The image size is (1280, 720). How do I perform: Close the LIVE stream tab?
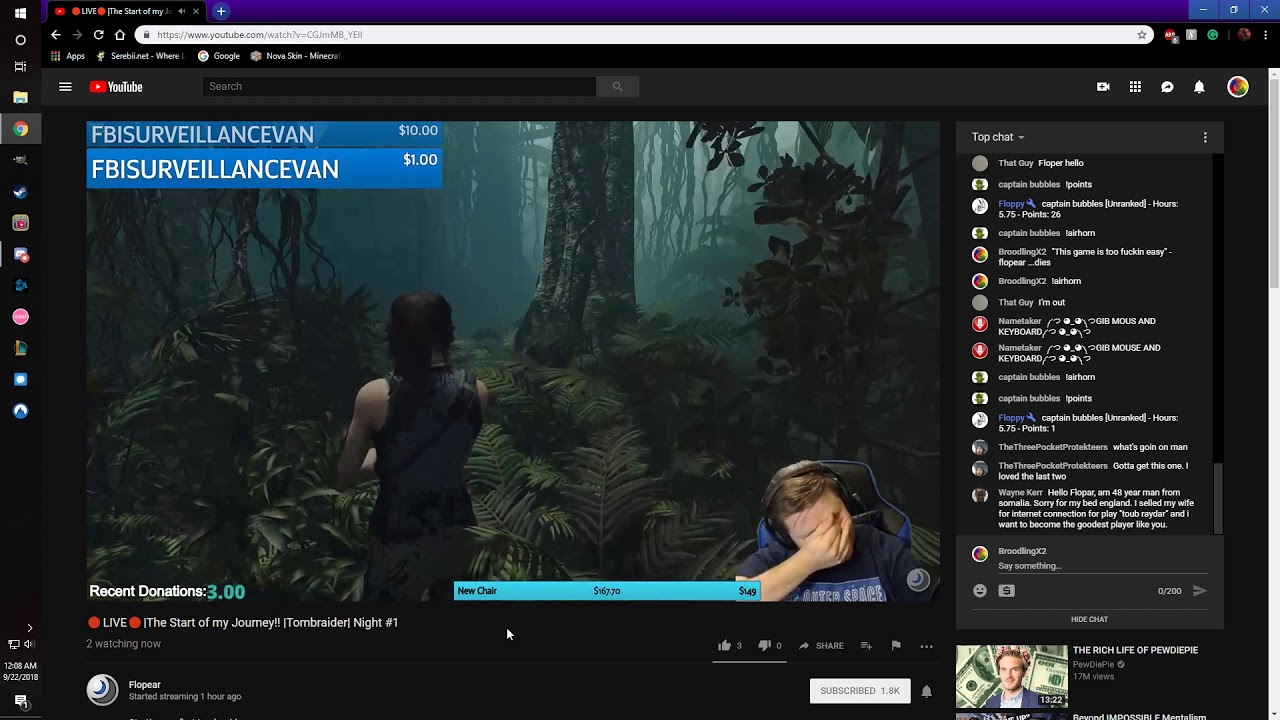[196, 11]
